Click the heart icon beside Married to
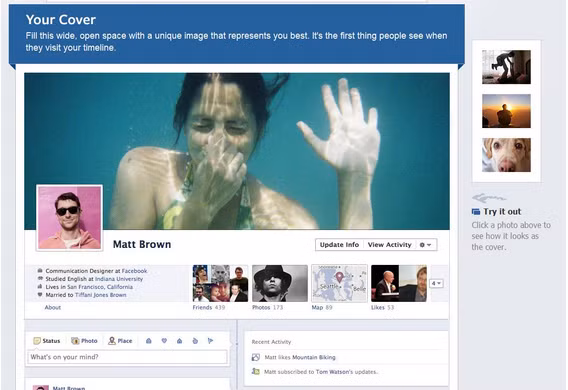 pyautogui.click(x=40, y=294)
